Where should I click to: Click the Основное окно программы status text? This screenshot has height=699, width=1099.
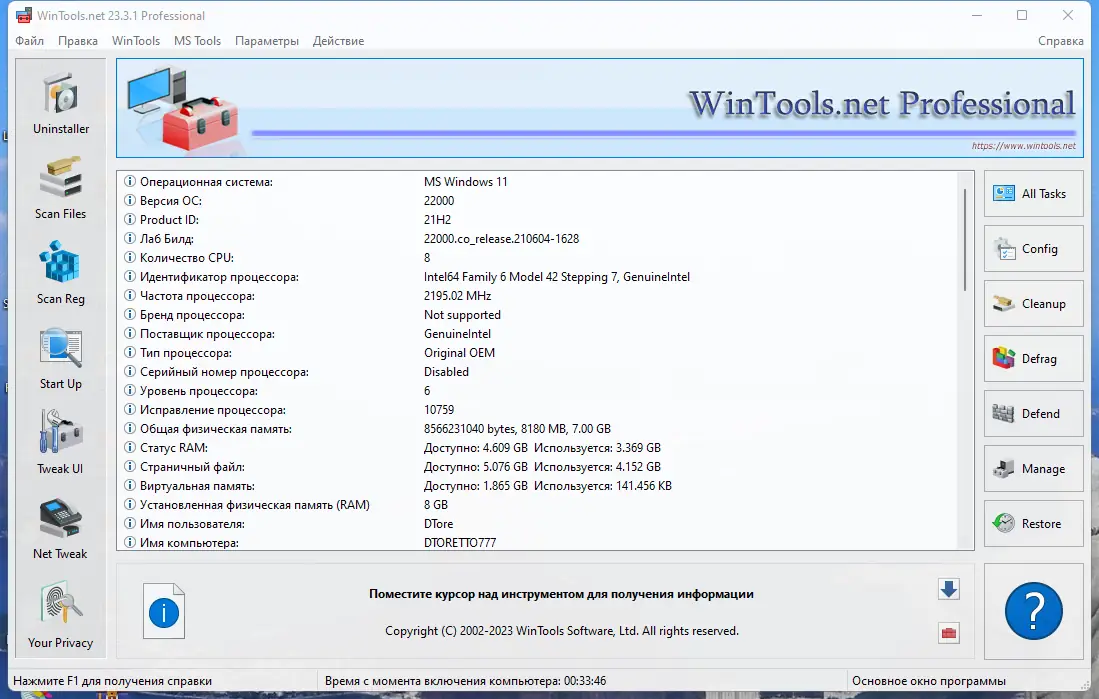(929, 681)
